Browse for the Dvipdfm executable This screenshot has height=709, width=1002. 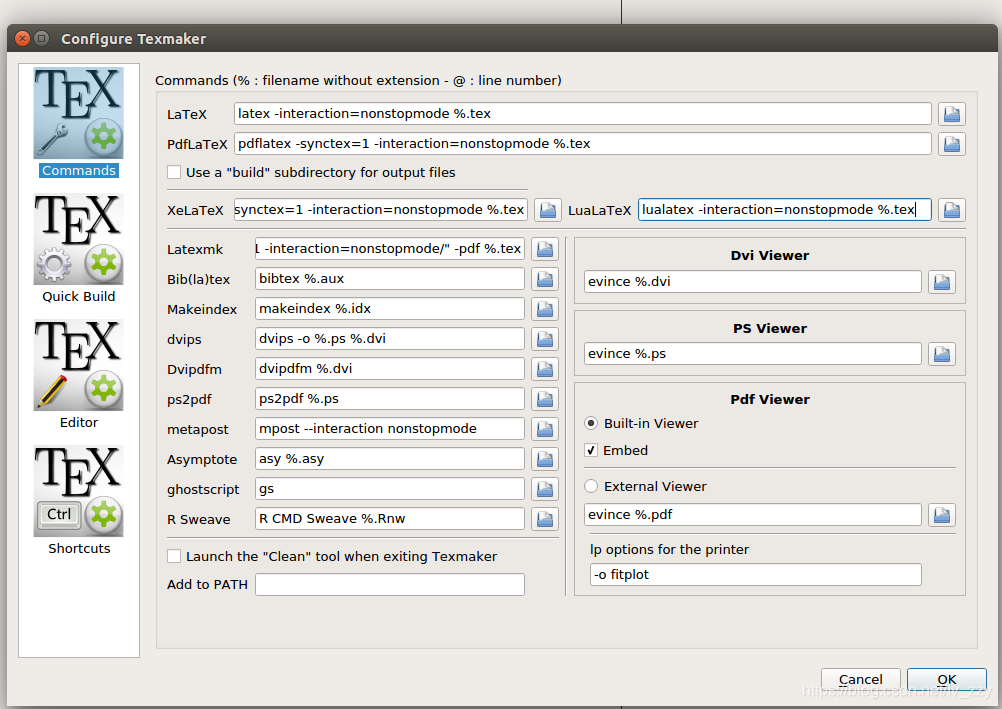click(x=544, y=369)
